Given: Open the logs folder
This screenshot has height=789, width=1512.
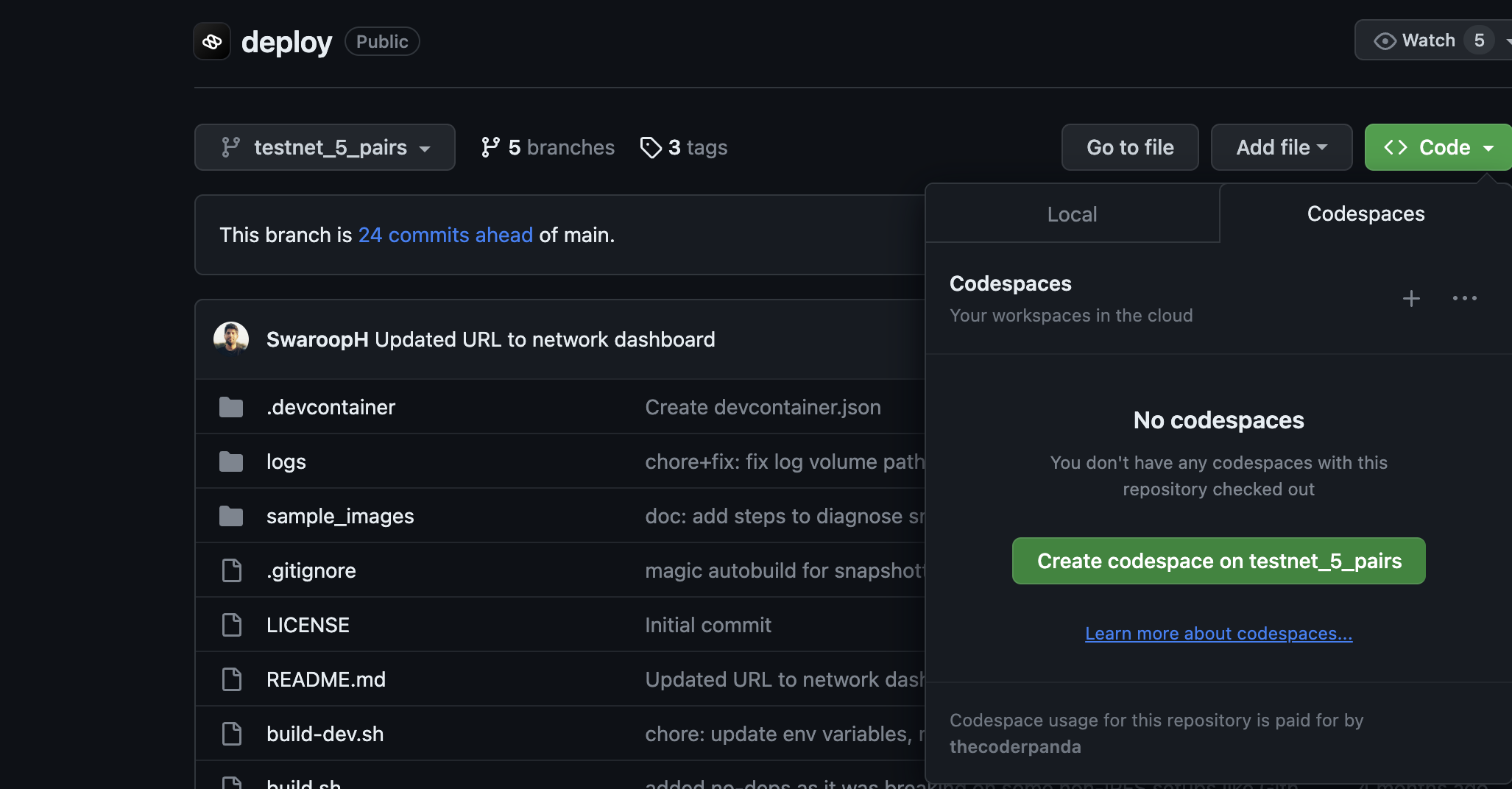Looking at the screenshot, I should (x=286, y=461).
